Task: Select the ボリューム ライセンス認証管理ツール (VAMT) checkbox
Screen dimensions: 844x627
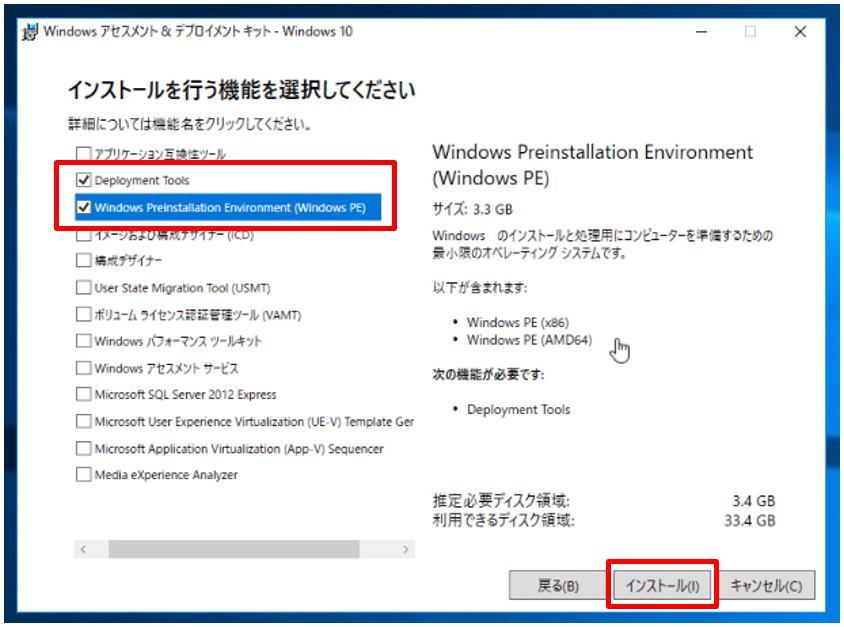Action: [x=83, y=314]
